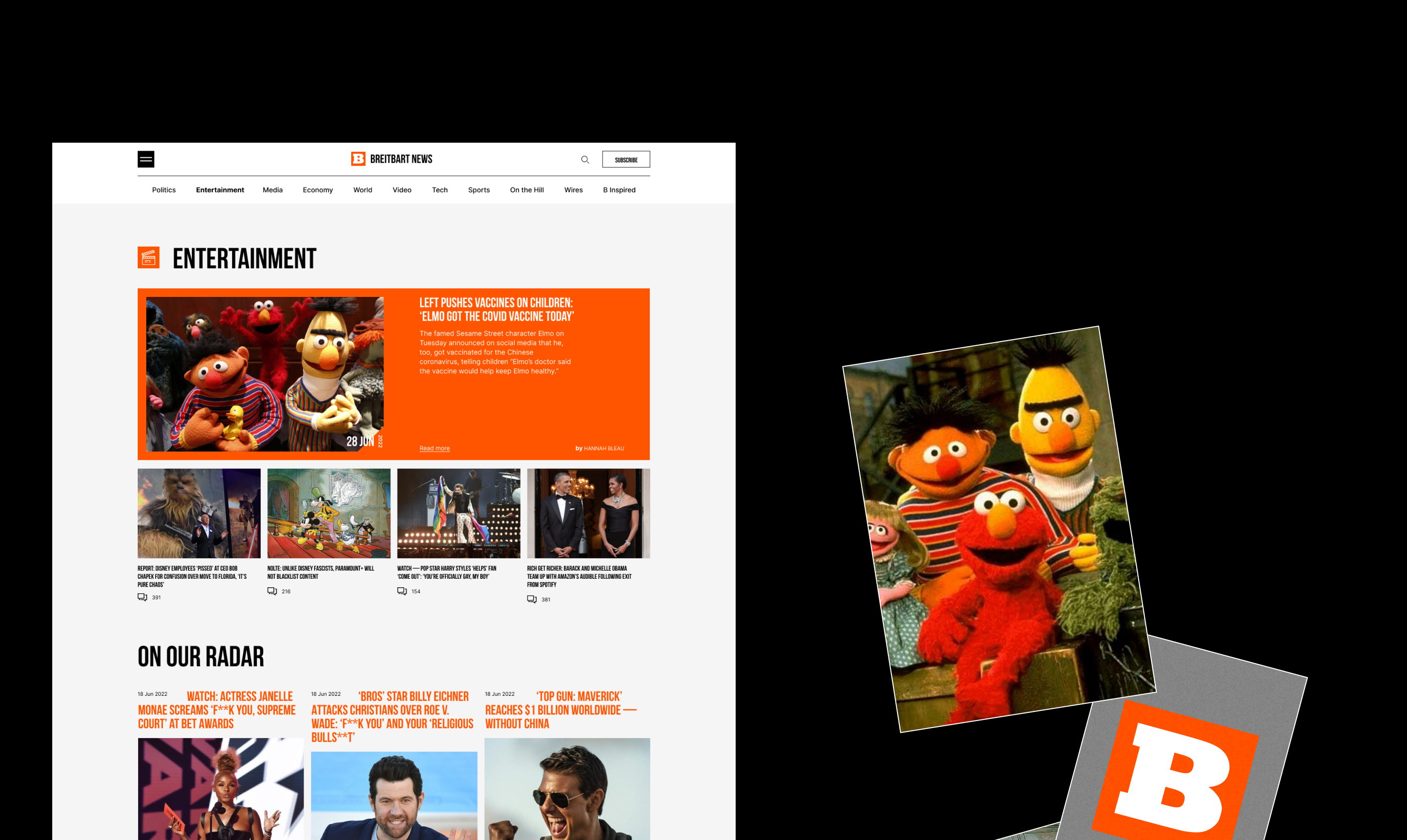Select B Inspired in navigation
The image size is (1407, 840).
click(619, 190)
